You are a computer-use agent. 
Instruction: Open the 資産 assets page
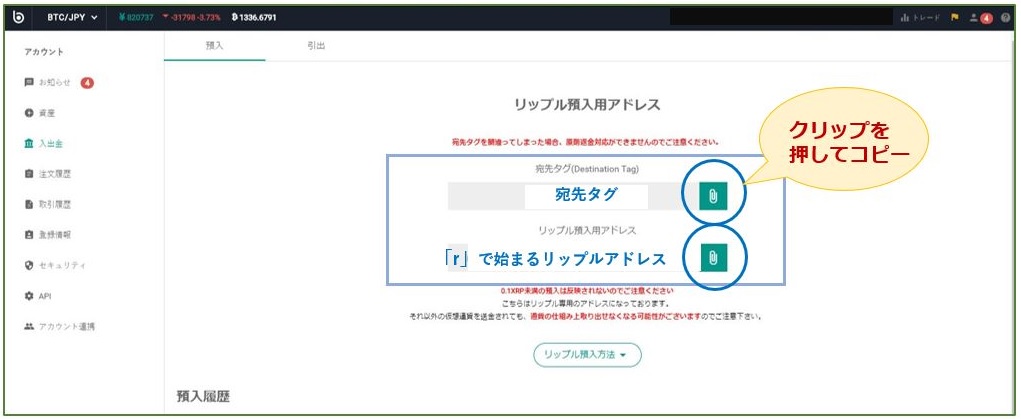[45, 113]
